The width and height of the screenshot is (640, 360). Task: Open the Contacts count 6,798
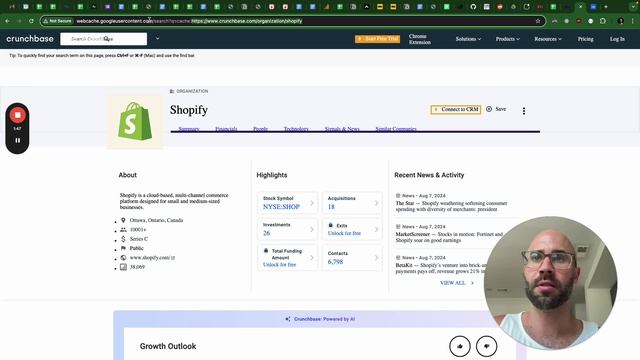pos(335,262)
